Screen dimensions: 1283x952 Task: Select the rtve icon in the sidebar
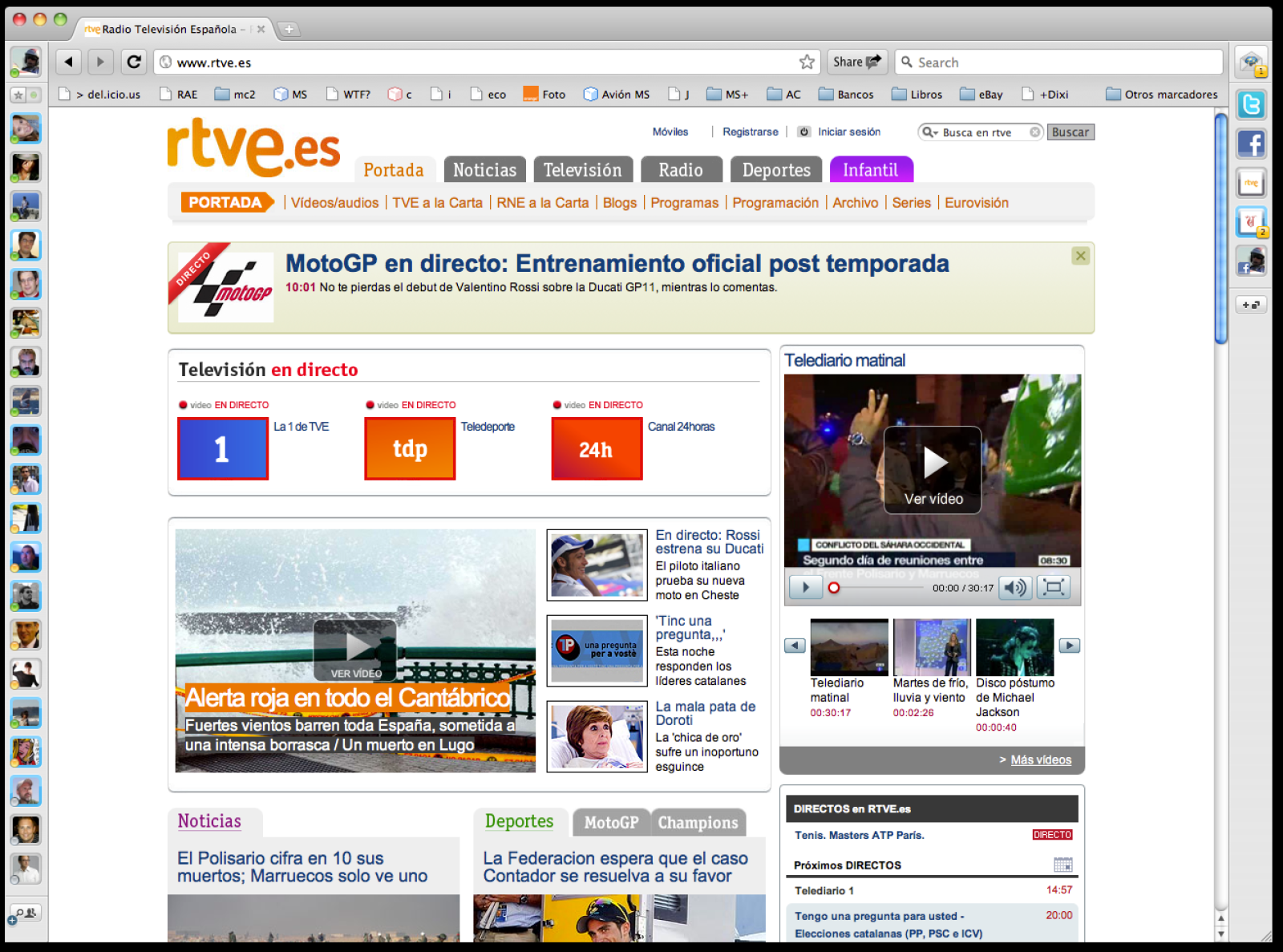(x=1250, y=183)
